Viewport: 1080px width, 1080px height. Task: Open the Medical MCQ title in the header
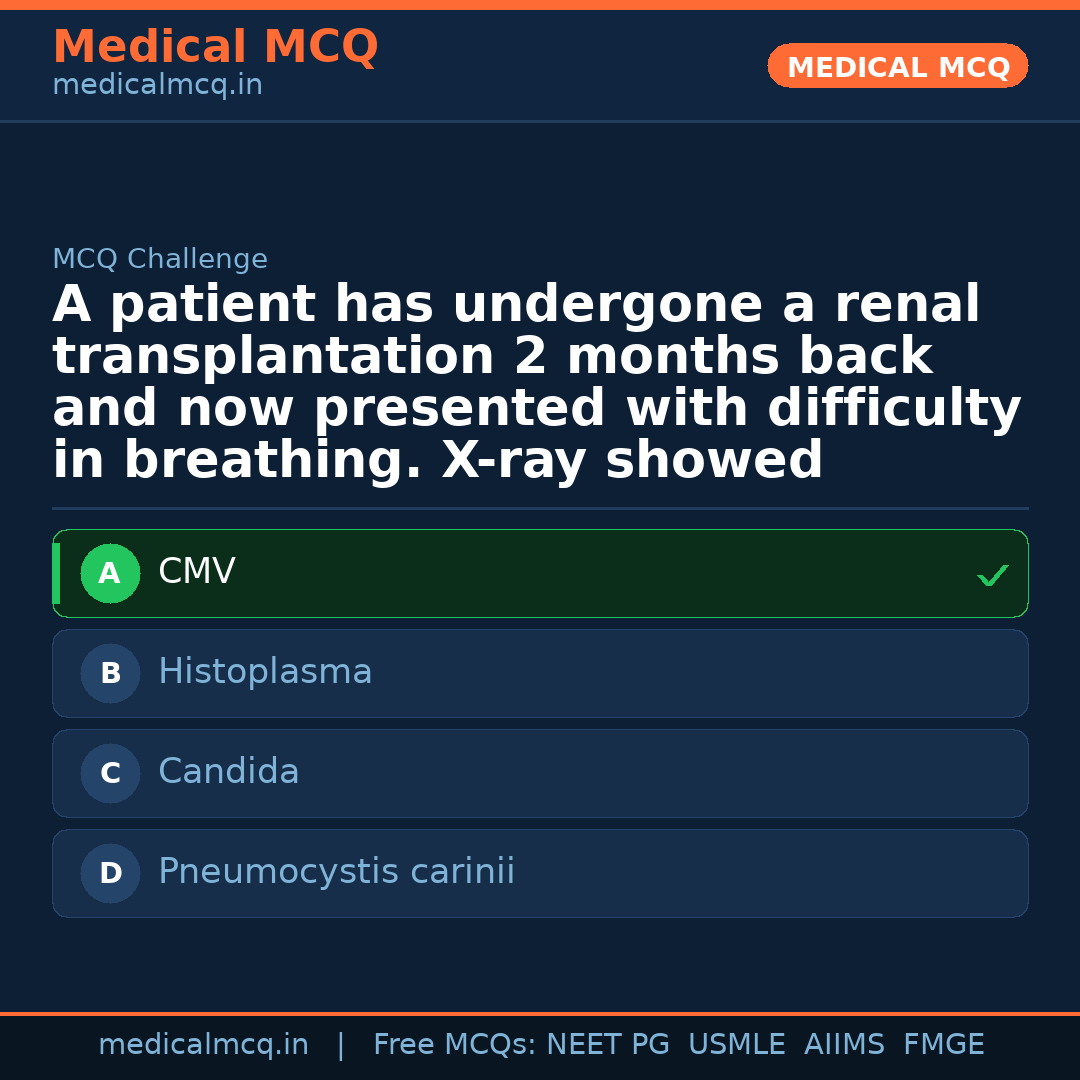pos(215,47)
